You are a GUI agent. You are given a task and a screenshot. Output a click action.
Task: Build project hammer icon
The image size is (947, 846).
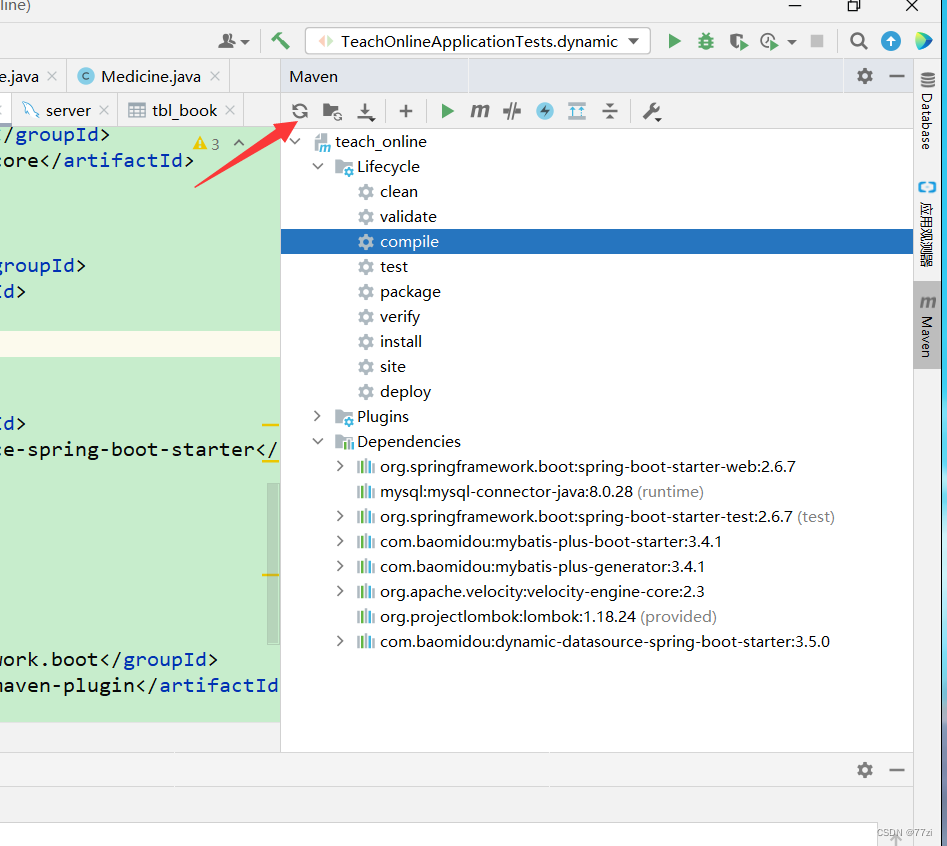[280, 41]
